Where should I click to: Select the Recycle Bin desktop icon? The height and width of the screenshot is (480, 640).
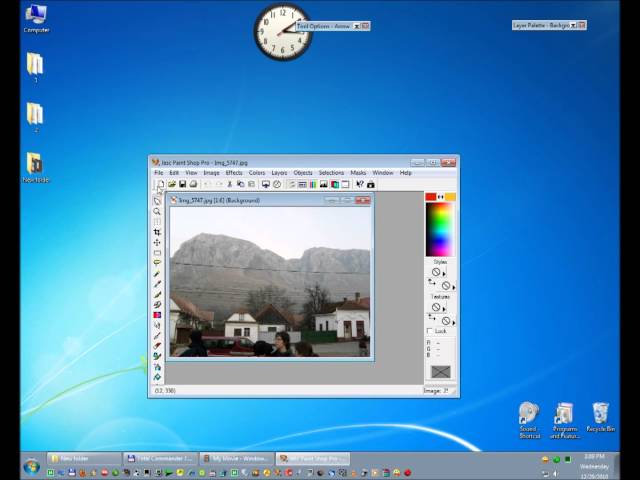600,417
